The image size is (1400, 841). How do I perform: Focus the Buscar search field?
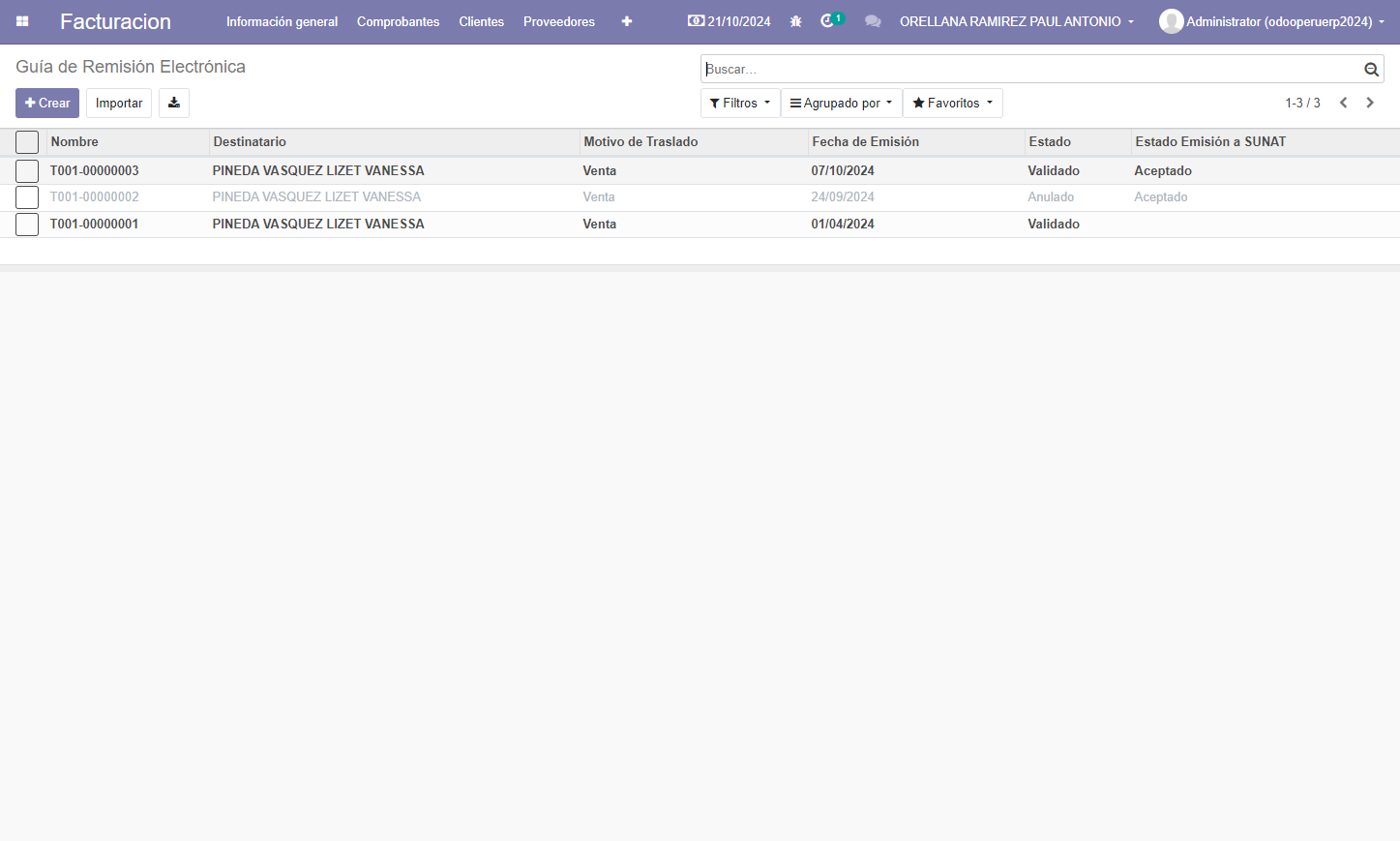coord(1030,69)
